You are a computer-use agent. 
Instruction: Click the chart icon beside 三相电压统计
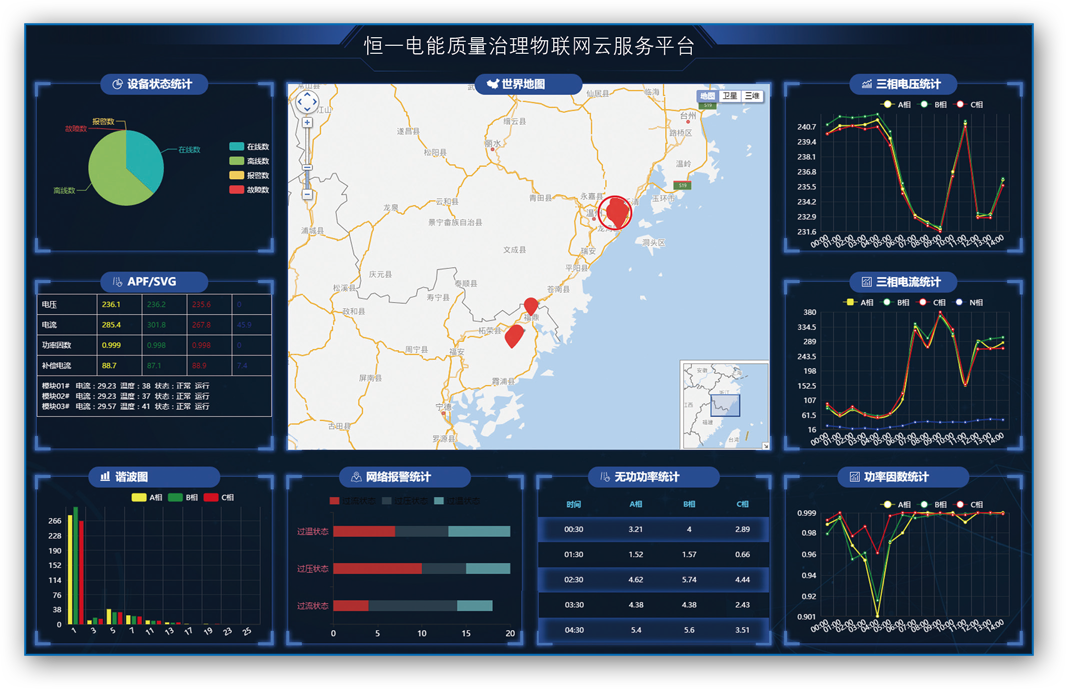pos(866,84)
